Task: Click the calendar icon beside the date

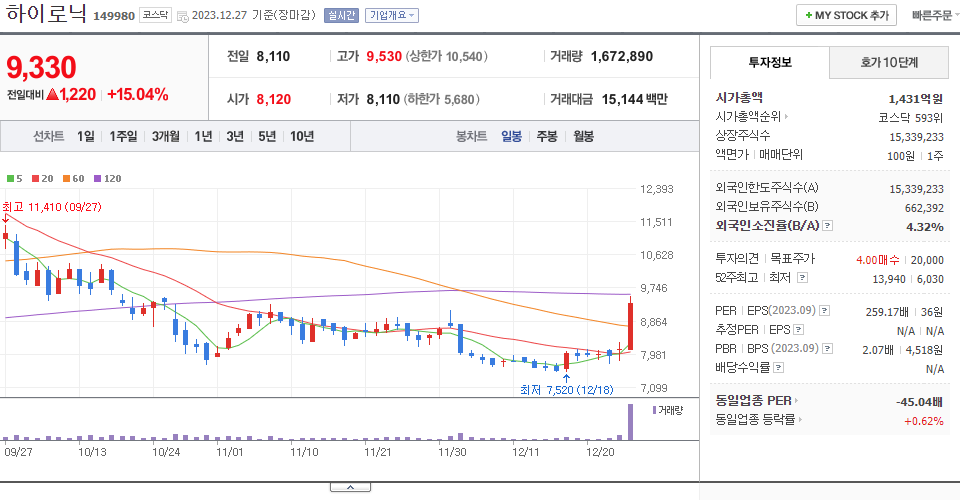Action: (x=182, y=17)
